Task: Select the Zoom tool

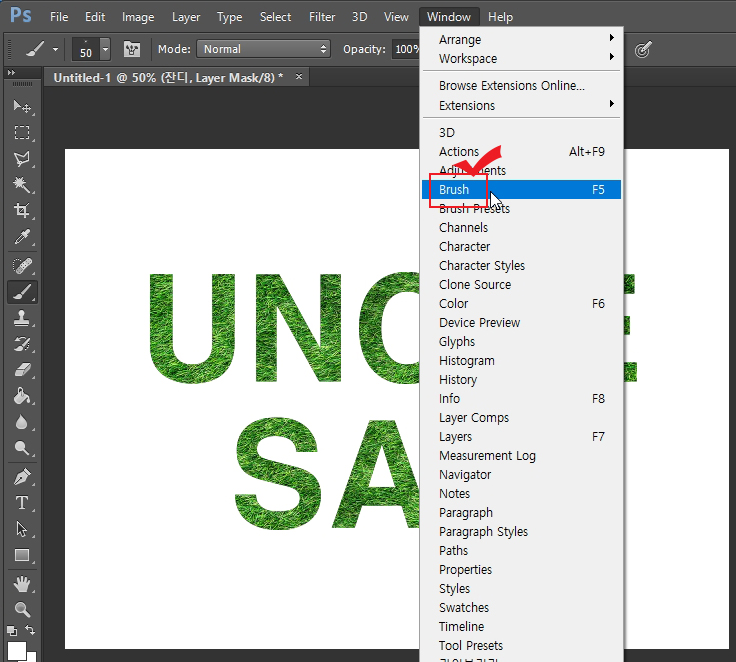Action: click(22, 609)
